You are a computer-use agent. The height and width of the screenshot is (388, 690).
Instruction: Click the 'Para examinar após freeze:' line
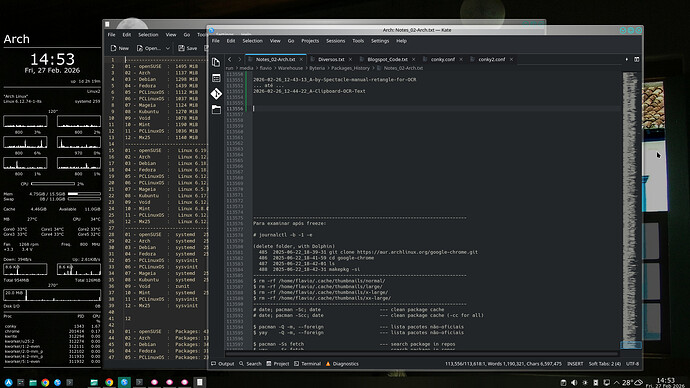point(289,223)
